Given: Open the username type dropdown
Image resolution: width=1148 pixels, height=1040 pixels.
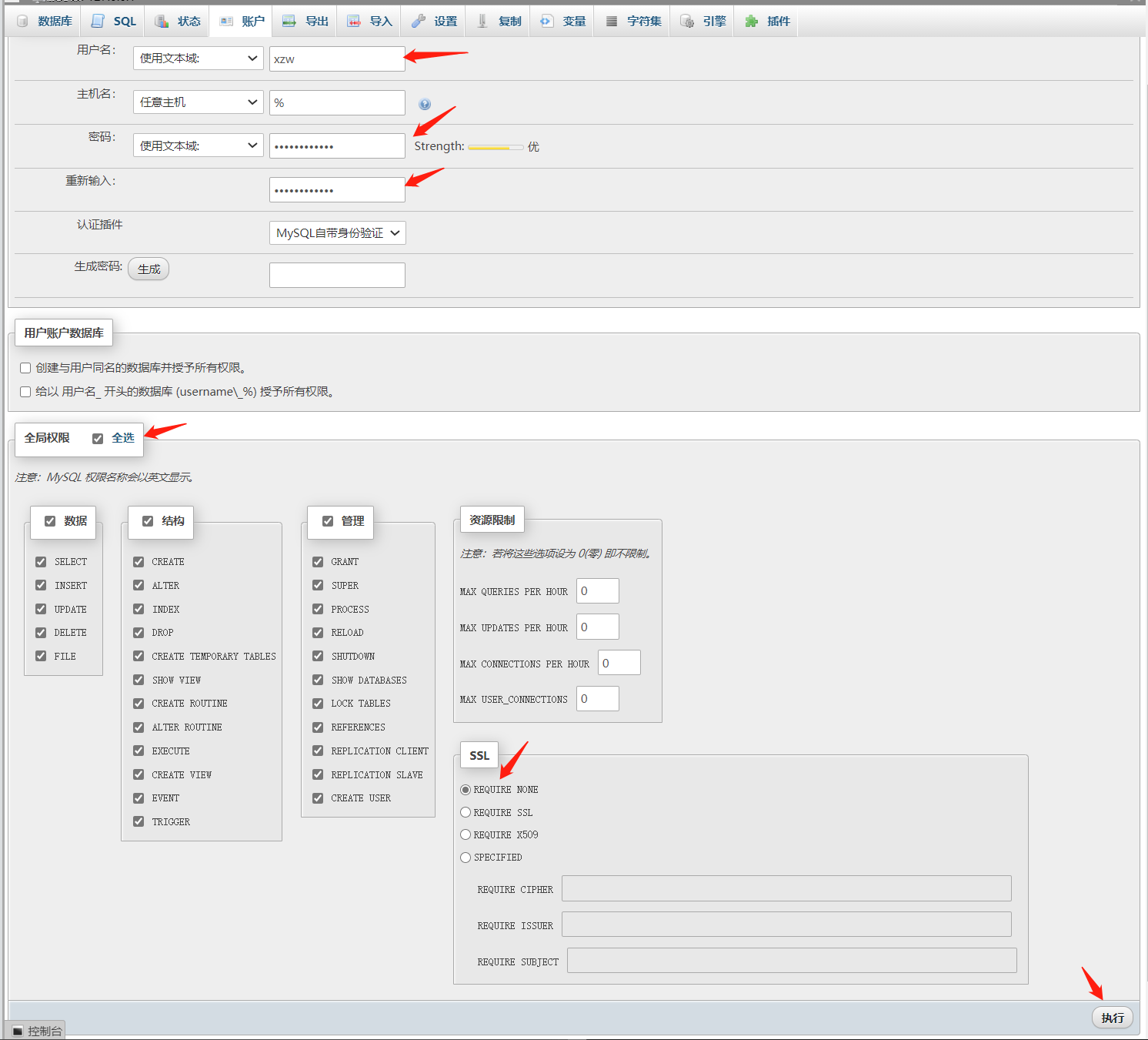Looking at the screenshot, I should pyautogui.click(x=199, y=59).
